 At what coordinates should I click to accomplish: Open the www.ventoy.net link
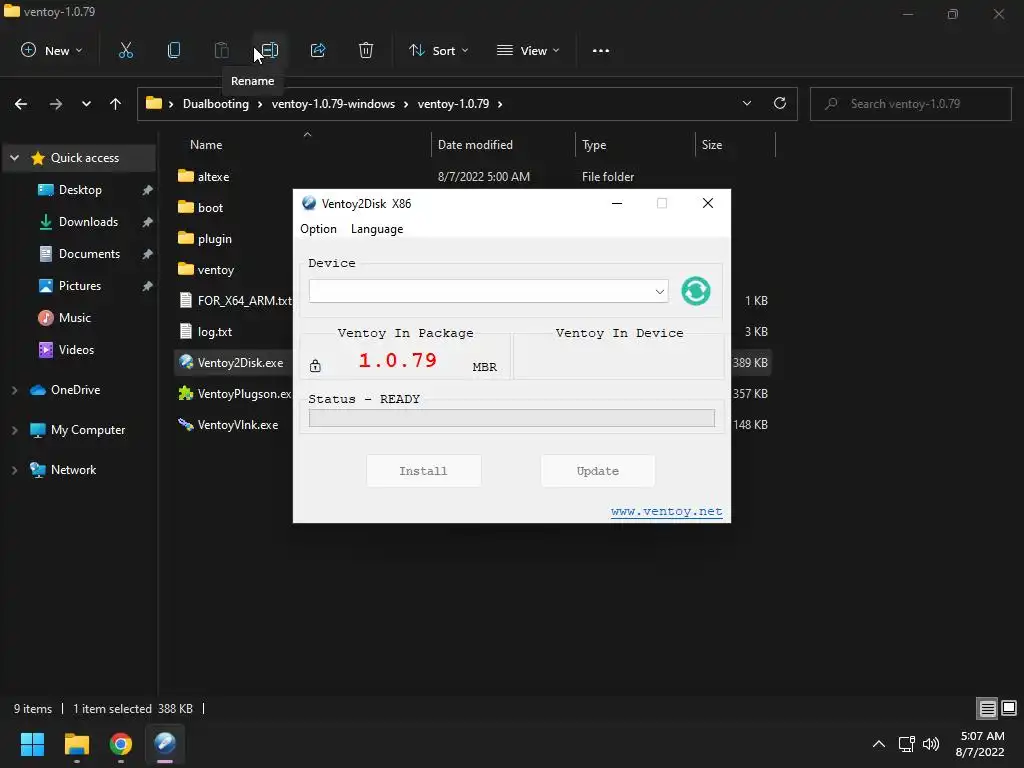tap(666, 511)
